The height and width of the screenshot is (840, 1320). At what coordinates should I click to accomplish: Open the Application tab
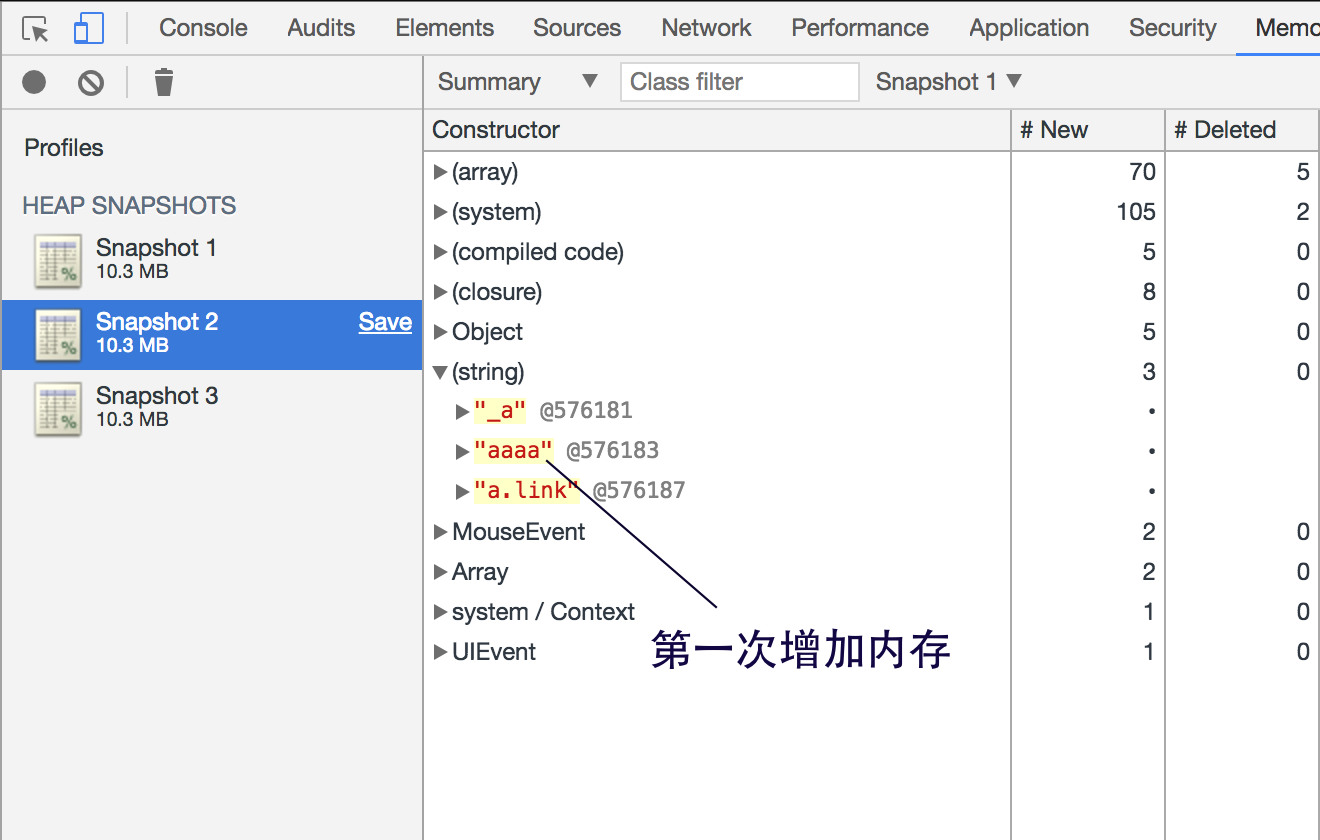pos(1029,28)
